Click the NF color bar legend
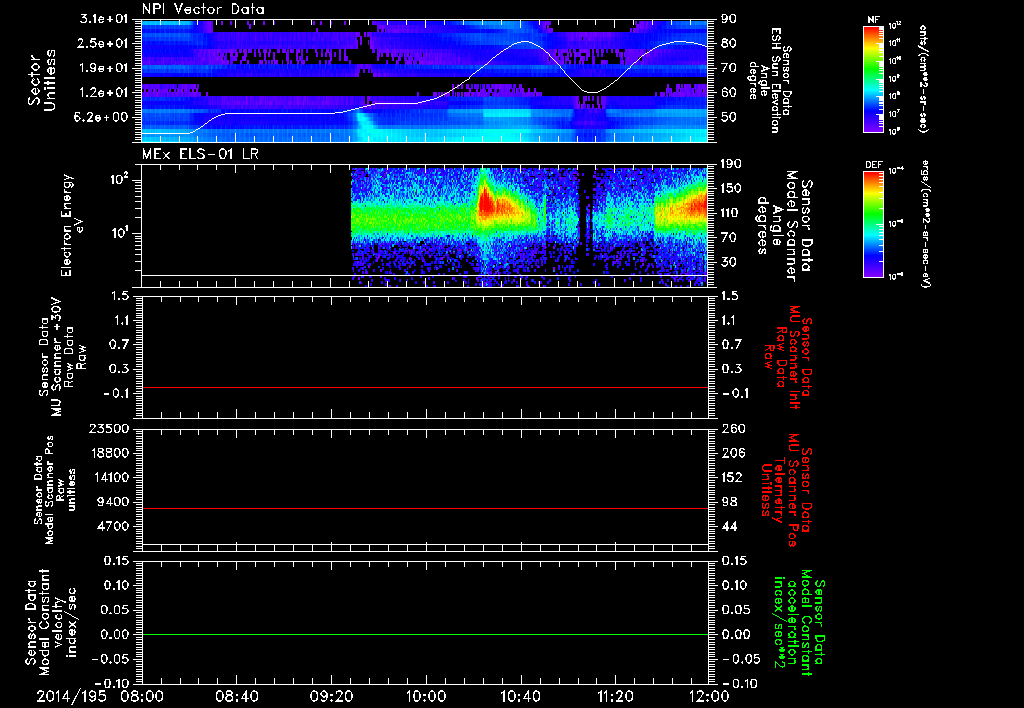 pyautogui.click(x=874, y=78)
